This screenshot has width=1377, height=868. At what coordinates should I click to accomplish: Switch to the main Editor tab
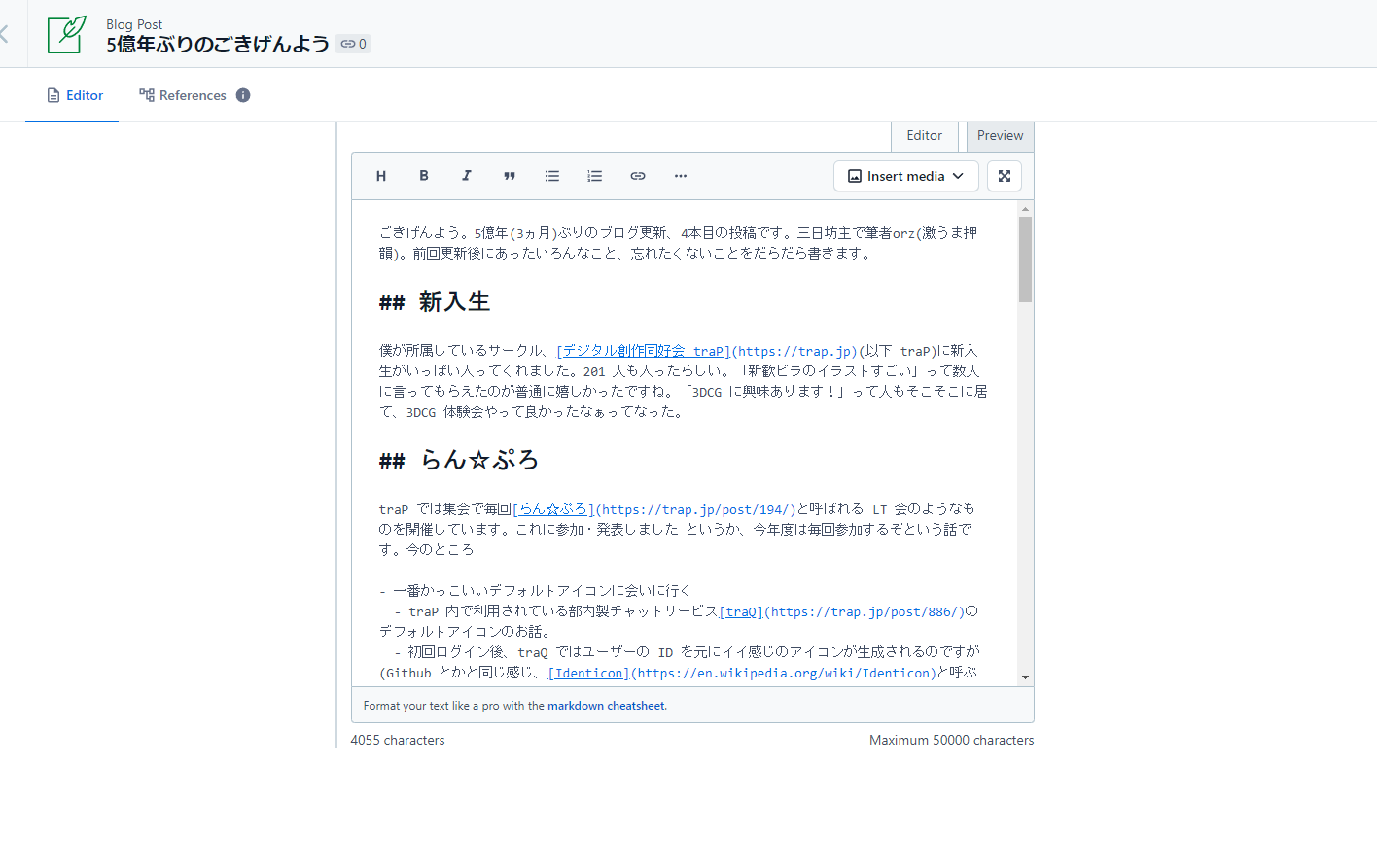[74, 95]
